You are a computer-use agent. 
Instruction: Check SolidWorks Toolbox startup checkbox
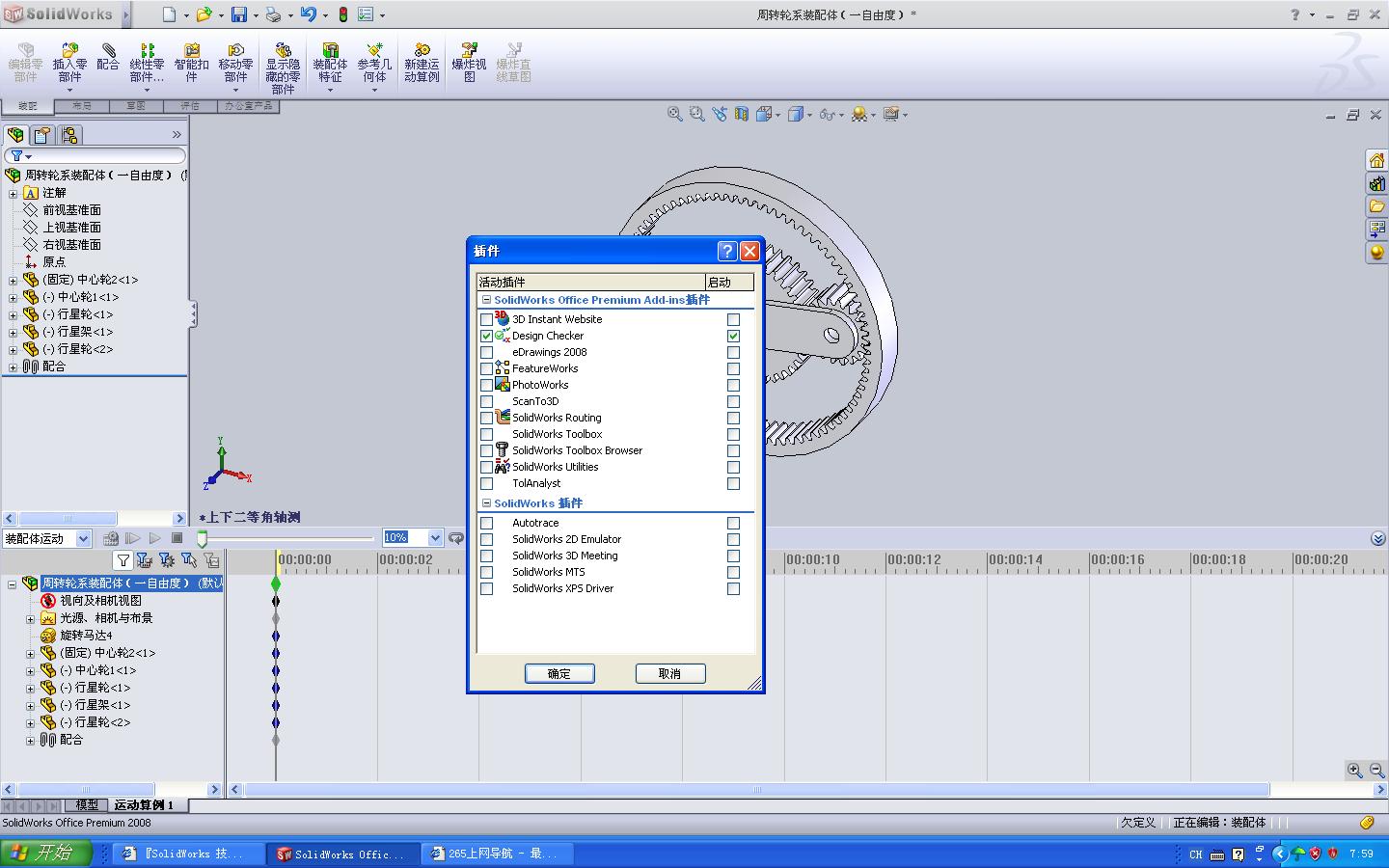pyautogui.click(x=733, y=434)
